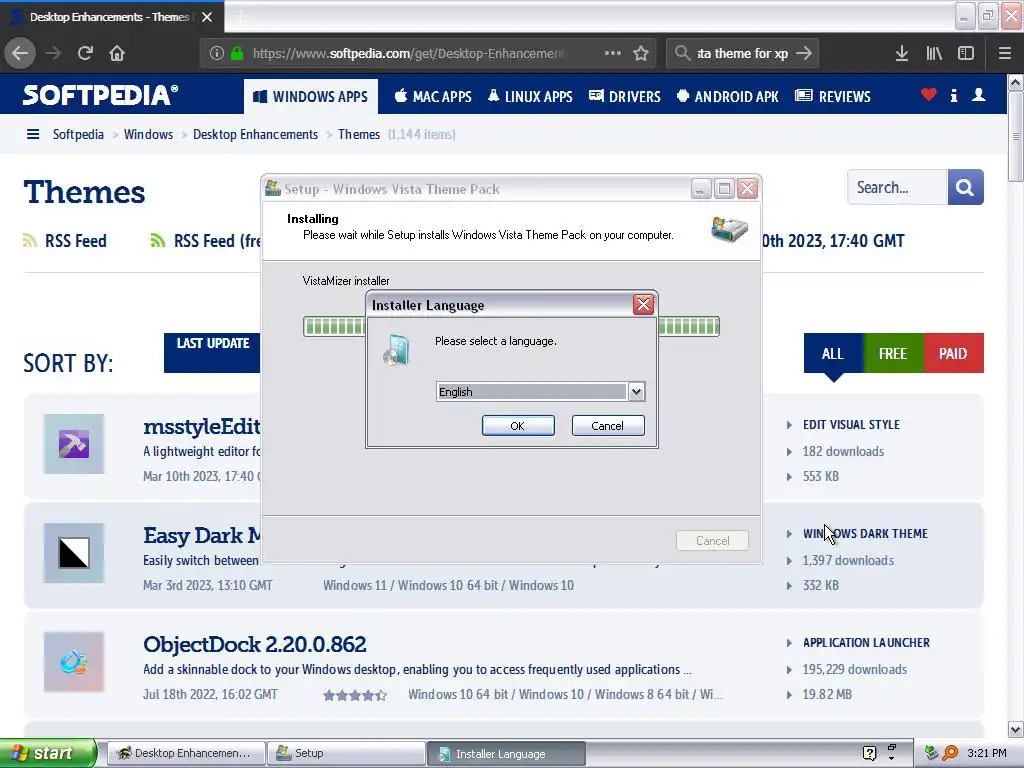Open the Easy Dark Mode app thumbnail
This screenshot has height=768, width=1024.
pos(74,553)
